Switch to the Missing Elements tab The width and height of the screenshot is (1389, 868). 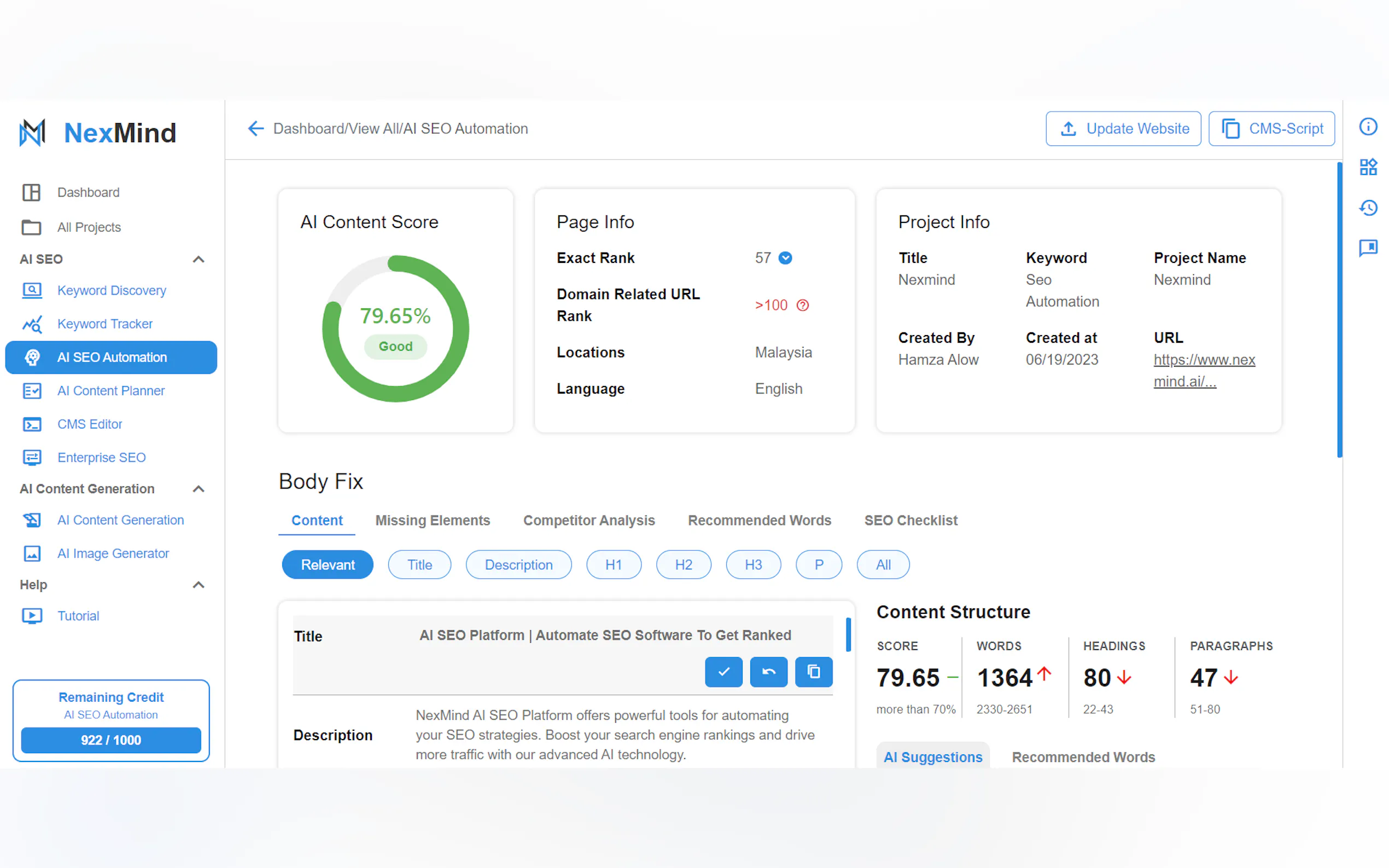pos(433,520)
